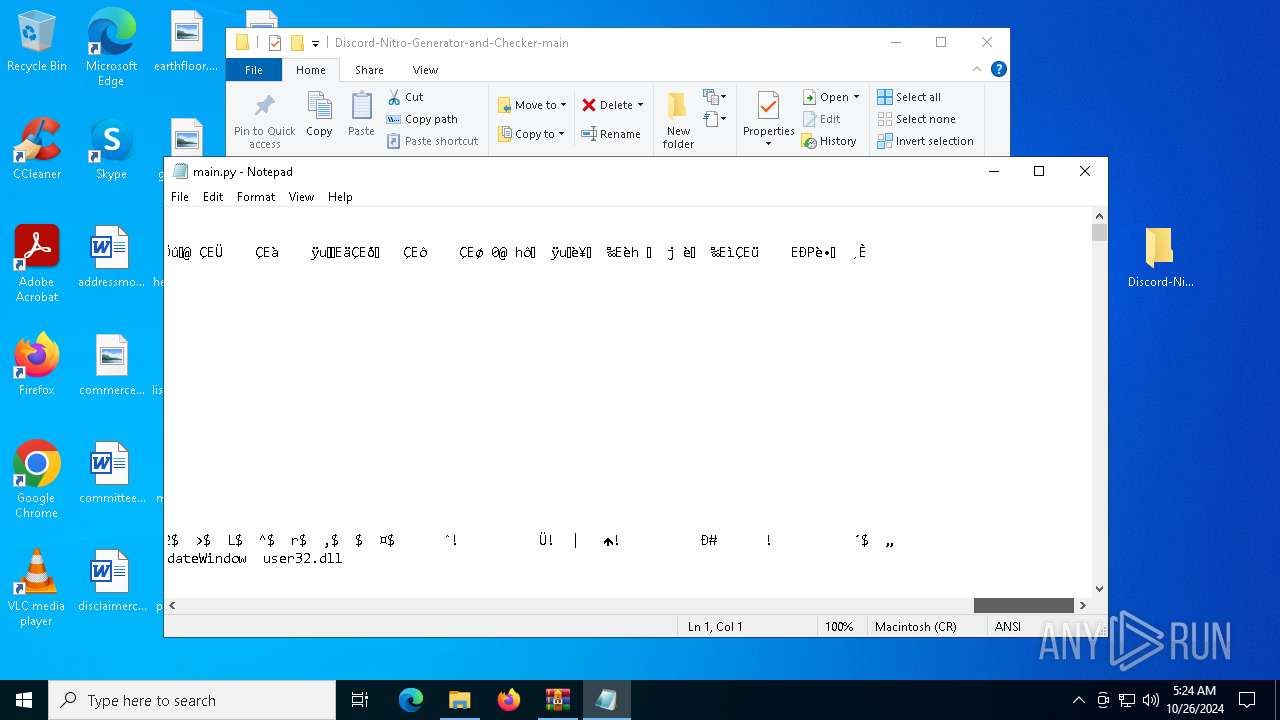Show hidden system tray icons
Image resolution: width=1280 pixels, height=720 pixels.
(1078, 700)
